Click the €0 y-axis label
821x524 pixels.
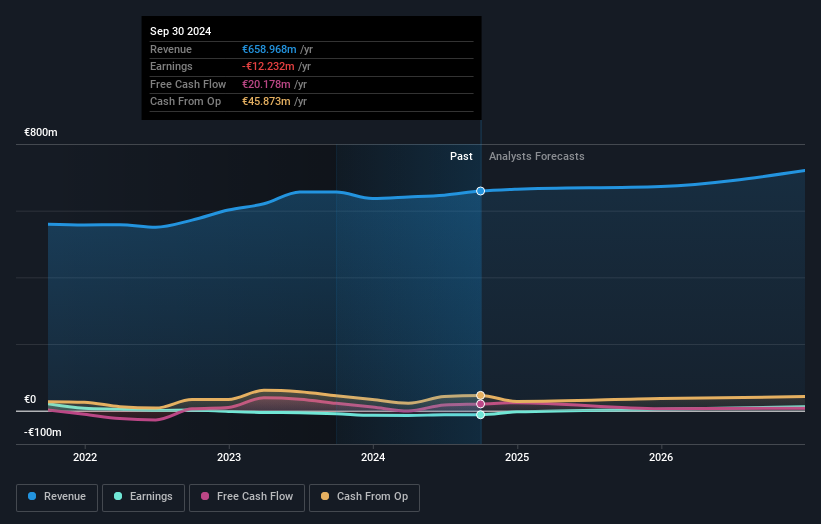click(30, 399)
